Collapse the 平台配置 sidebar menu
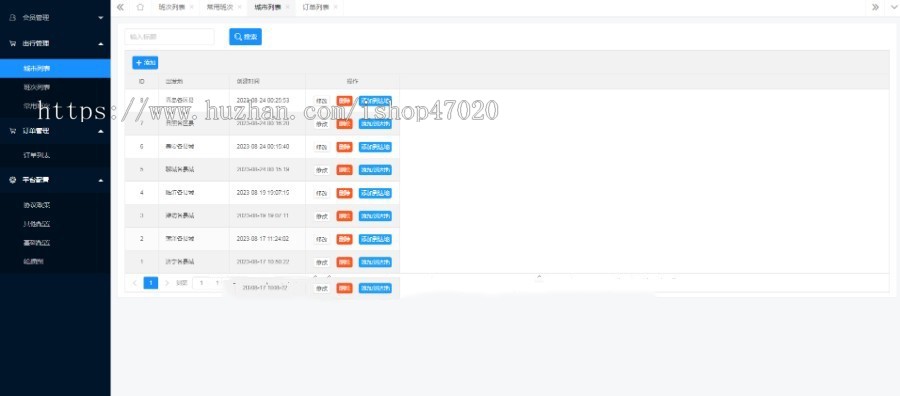The height and width of the screenshot is (396, 900). click(x=55, y=180)
